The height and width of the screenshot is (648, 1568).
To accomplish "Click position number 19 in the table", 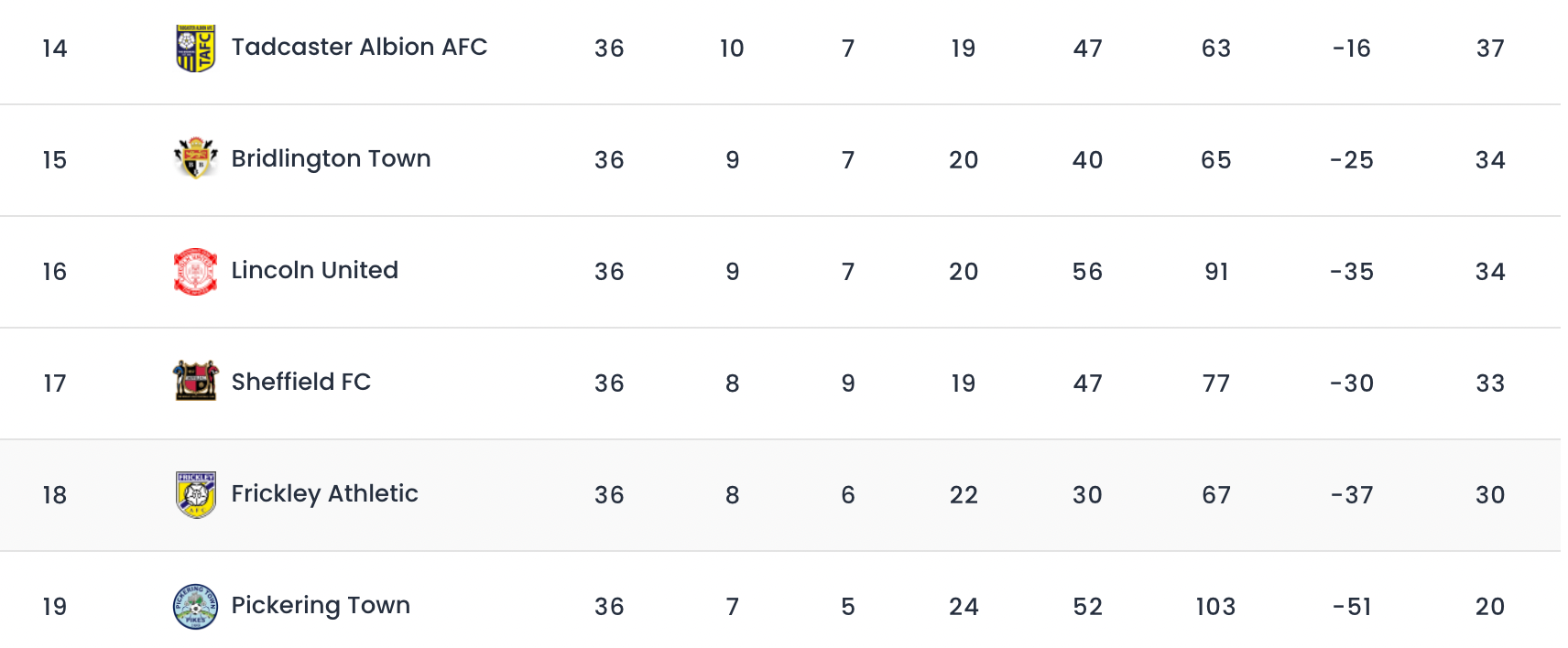I will pyautogui.click(x=55, y=607).
